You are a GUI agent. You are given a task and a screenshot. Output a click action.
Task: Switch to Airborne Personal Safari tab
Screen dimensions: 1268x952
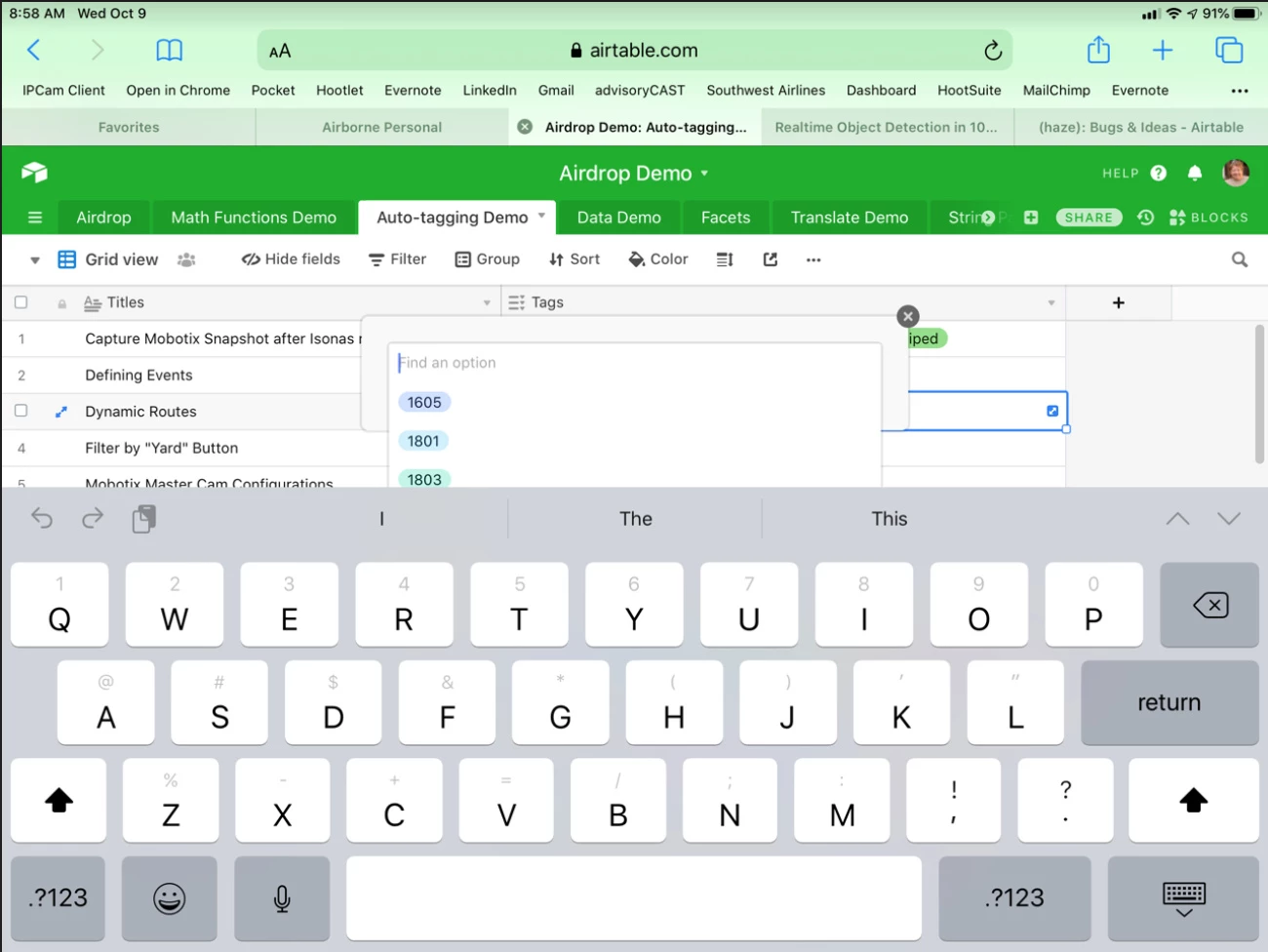pyautogui.click(x=381, y=127)
